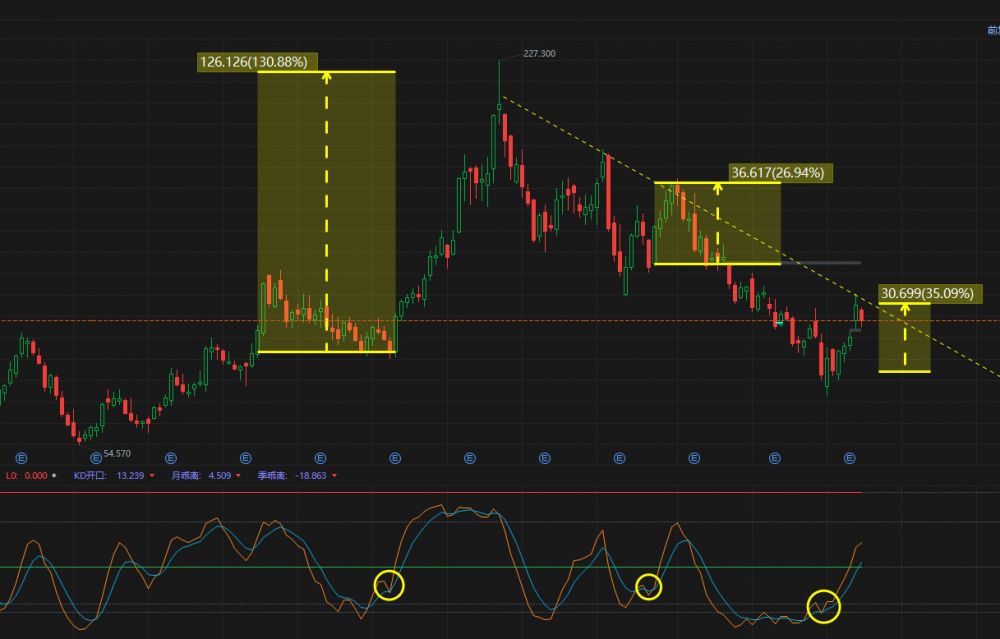This screenshot has width=1000, height=639.
Task: Select the yellow circle marking the latest KD crossover
Action: tap(824, 605)
